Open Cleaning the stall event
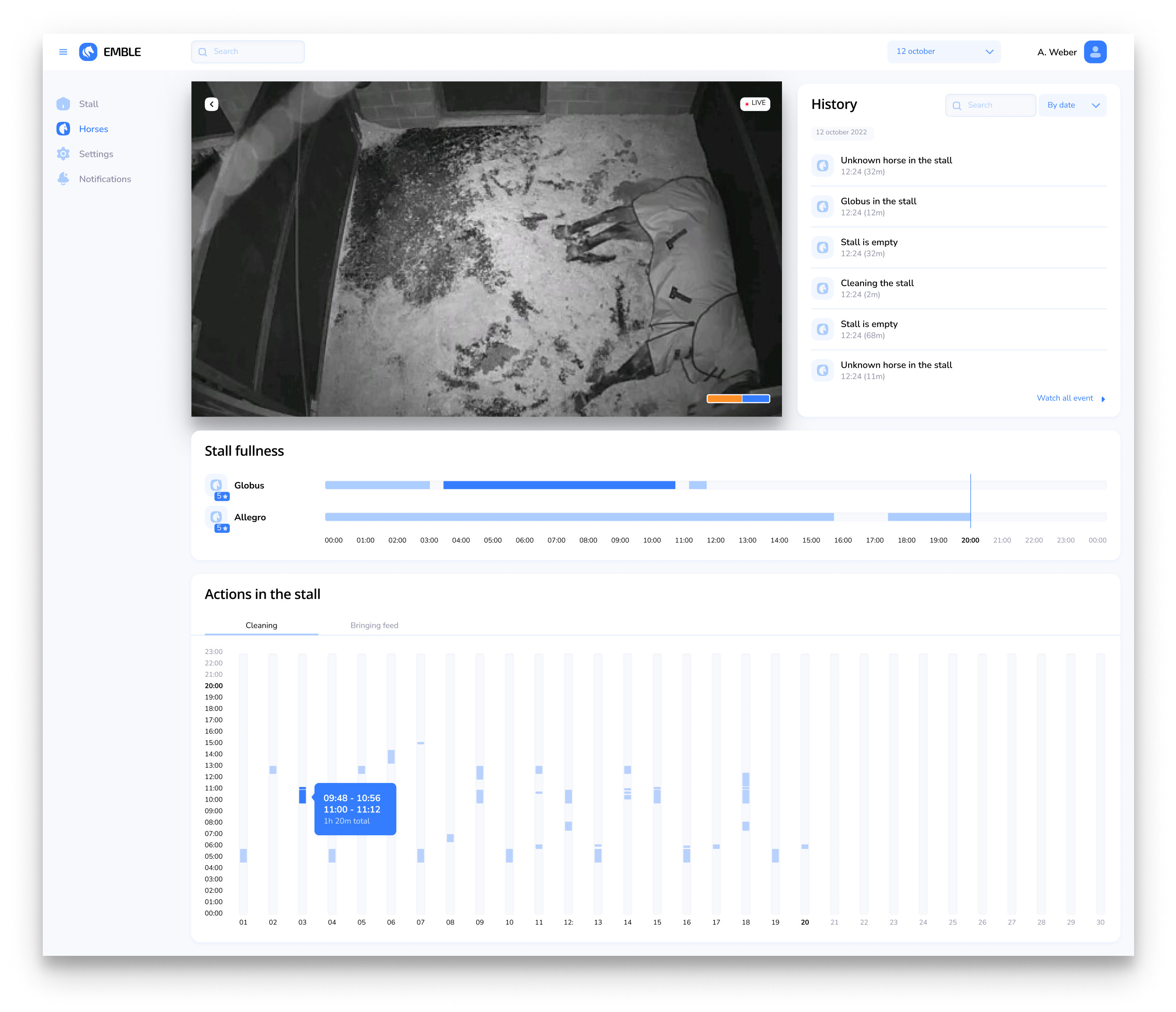The width and height of the screenshot is (1176, 1012). click(x=959, y=288)
